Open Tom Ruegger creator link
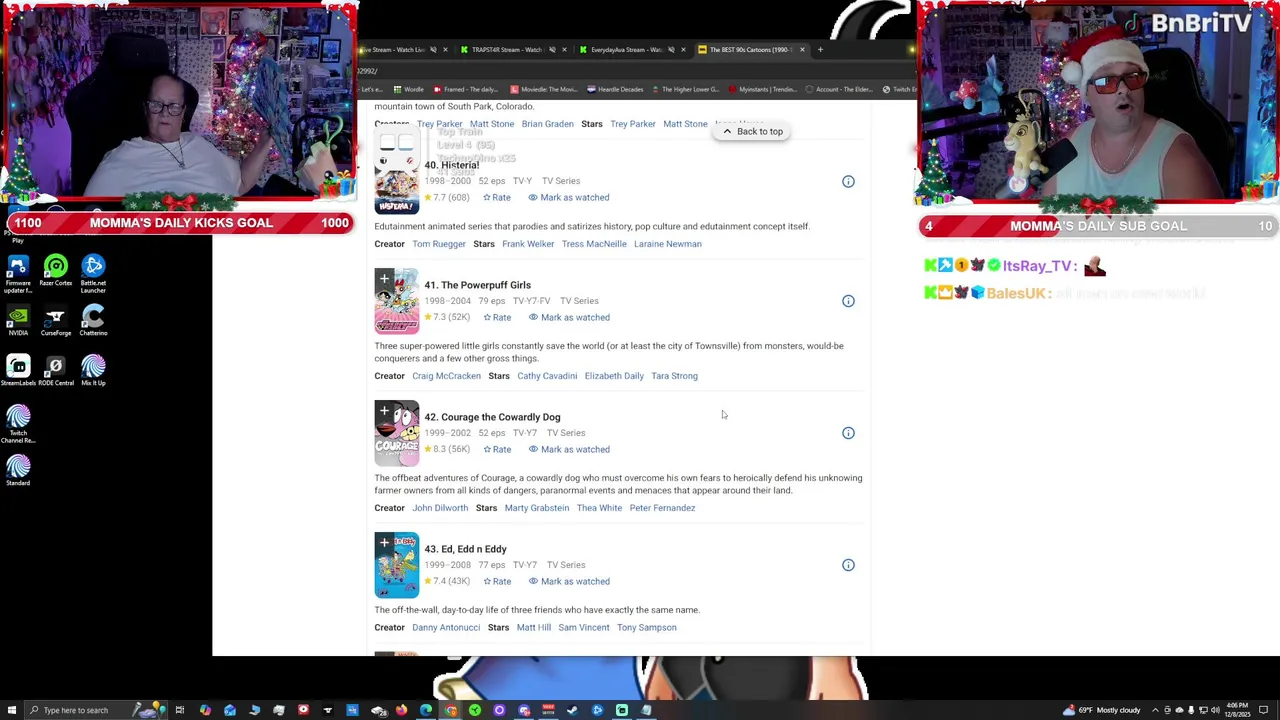 coord(439,244)
